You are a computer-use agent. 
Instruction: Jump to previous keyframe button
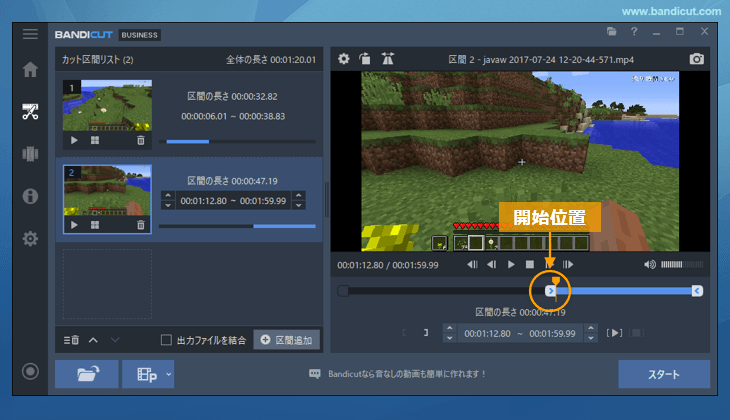pyautogui.click(x=472, y=264)
